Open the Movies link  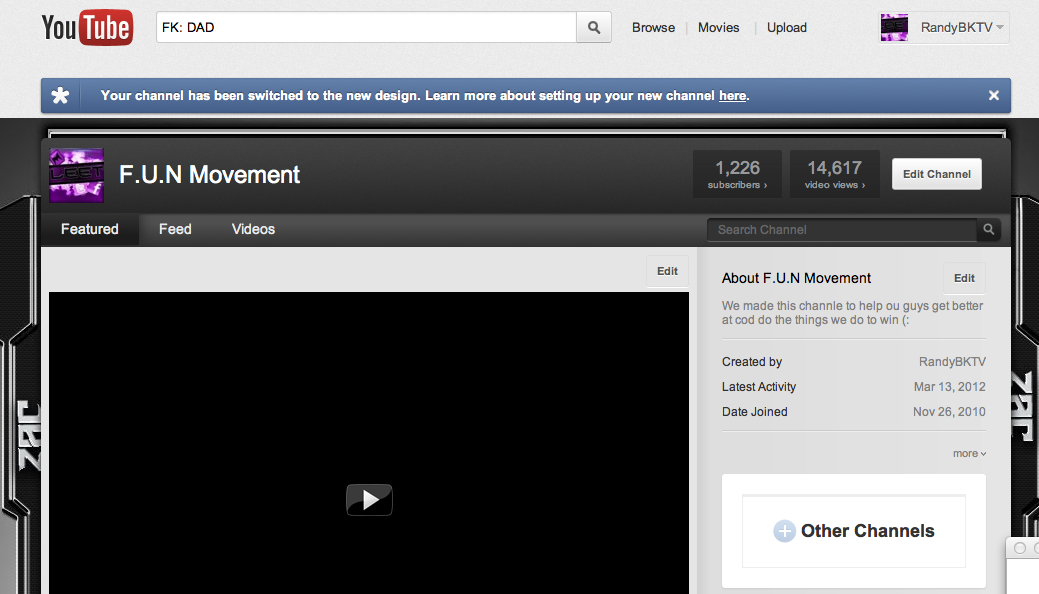[718, 28]
